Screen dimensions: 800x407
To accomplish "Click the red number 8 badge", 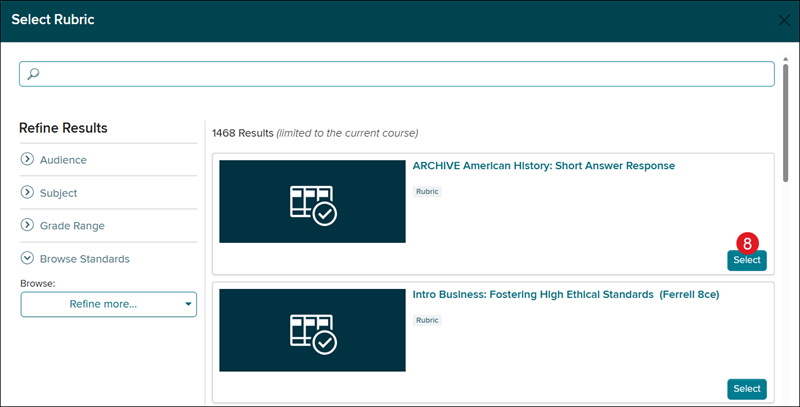I will (x=747, y=242).
